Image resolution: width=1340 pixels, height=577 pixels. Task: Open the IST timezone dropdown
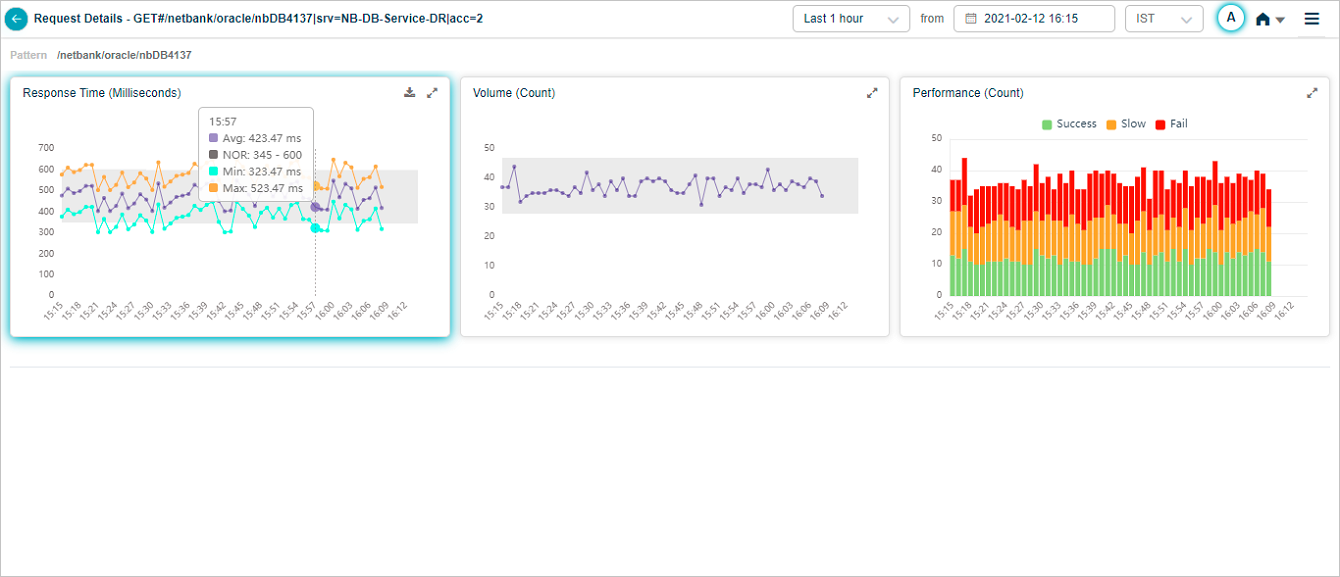(1163, 19)
